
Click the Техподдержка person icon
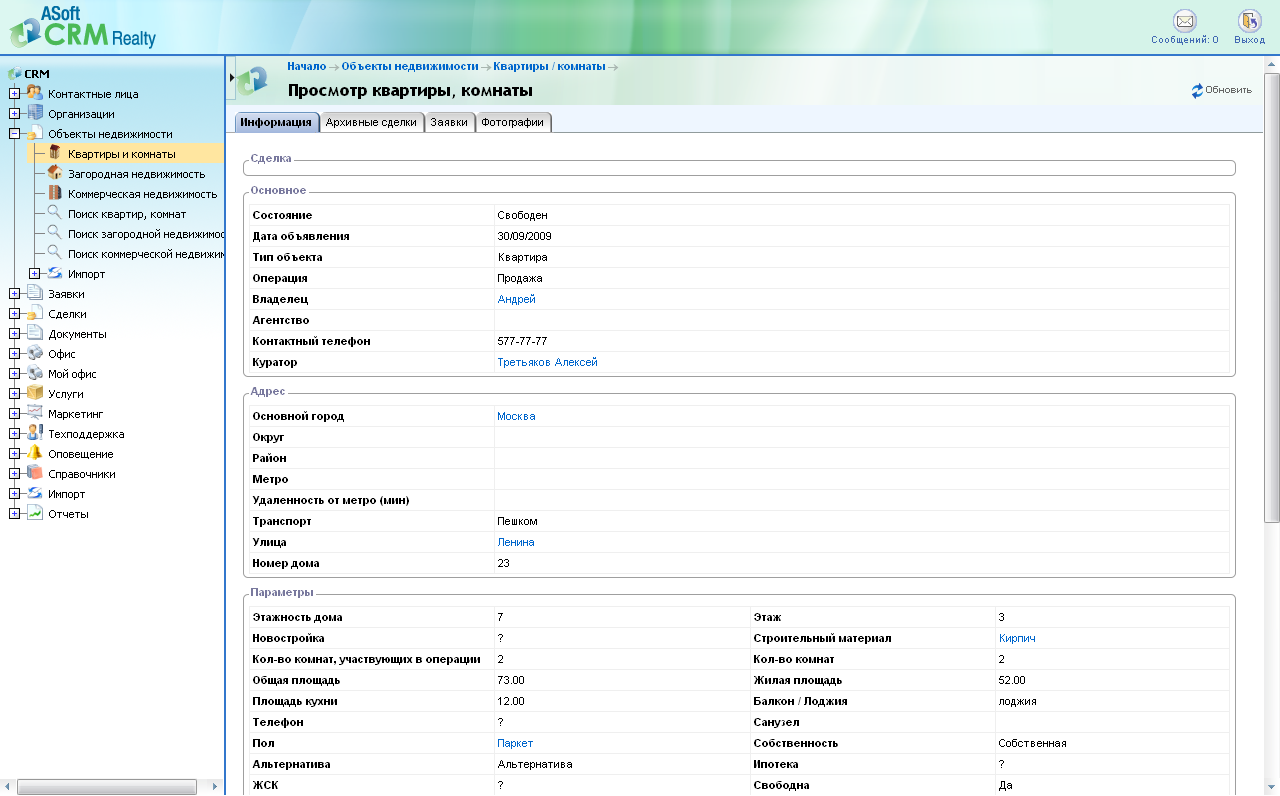[x=35, y=433]
